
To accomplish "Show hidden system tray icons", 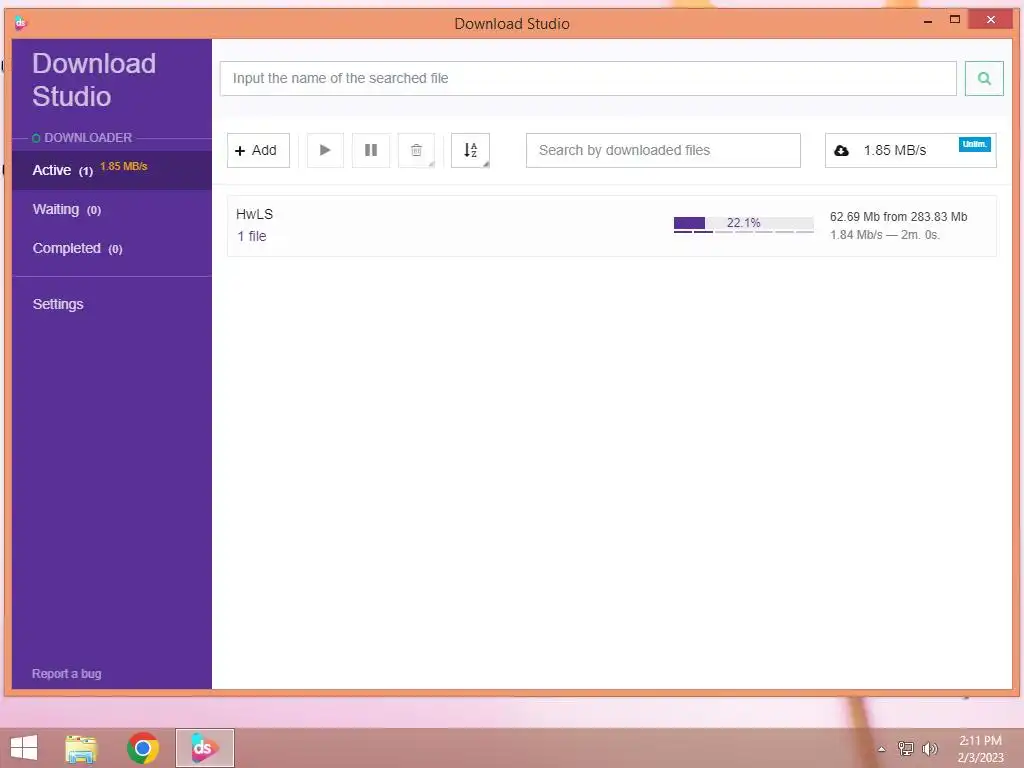I will [881, 749].
